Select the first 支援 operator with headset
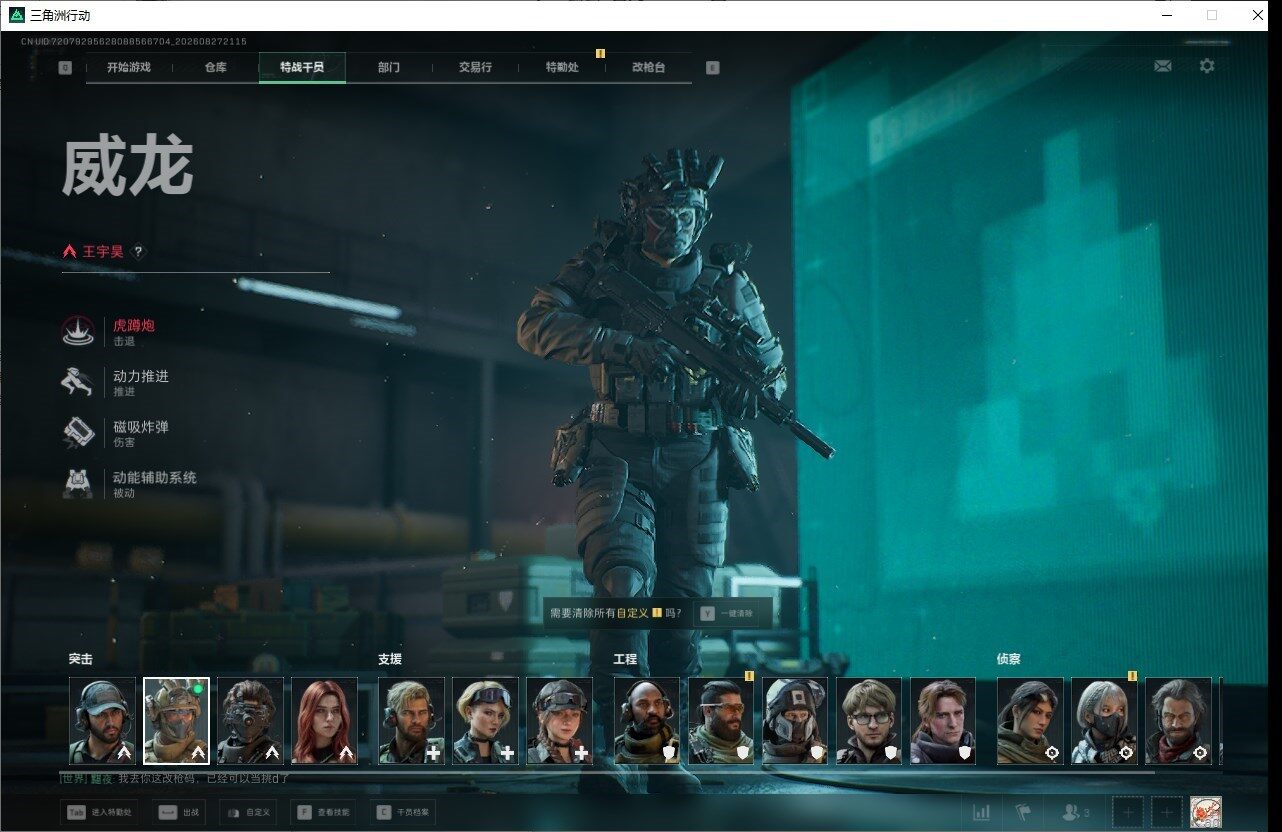The height and width of the screenshot is (832, 1282). 411,721
